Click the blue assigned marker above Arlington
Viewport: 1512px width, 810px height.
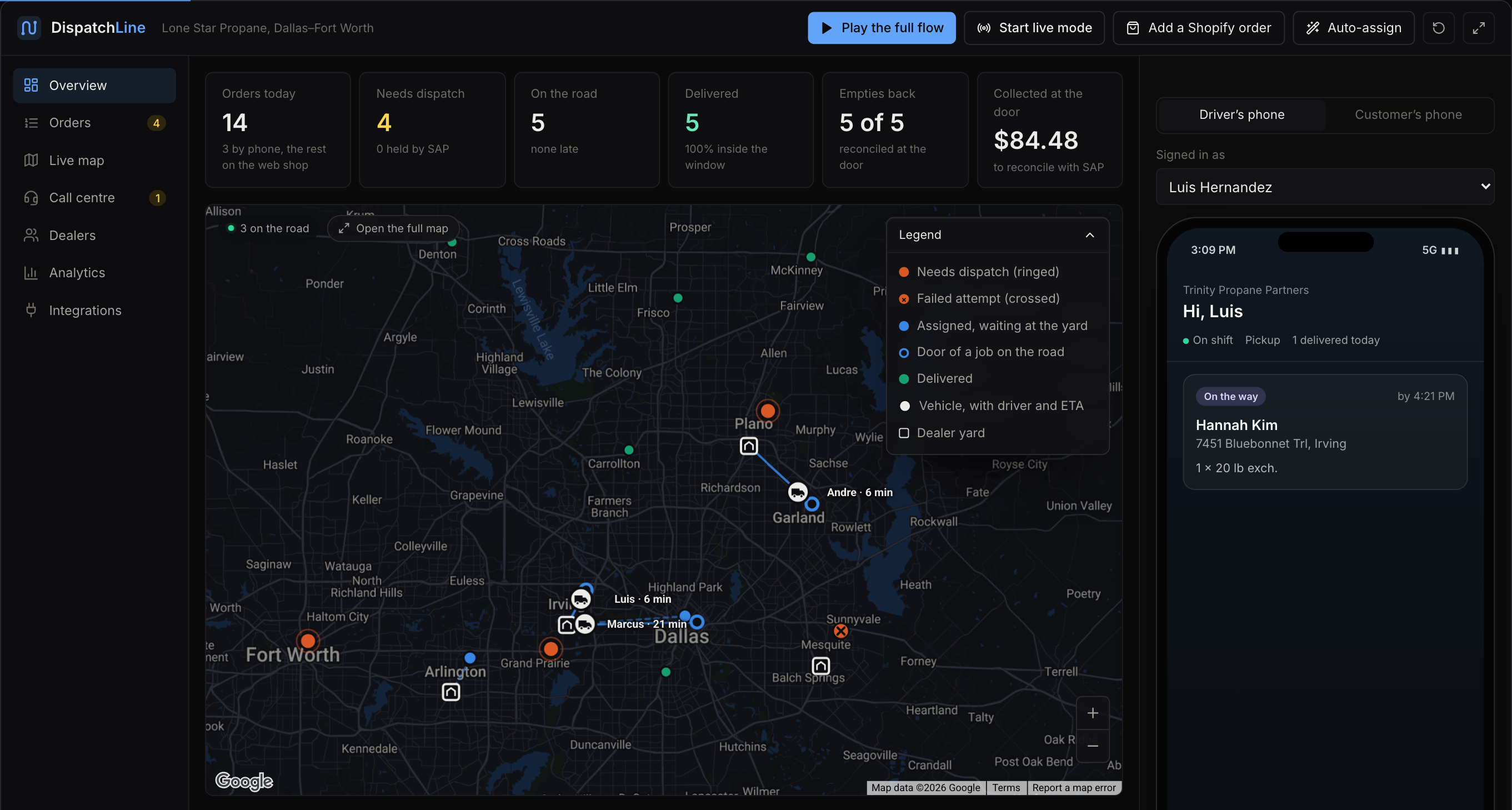point(469,657)
